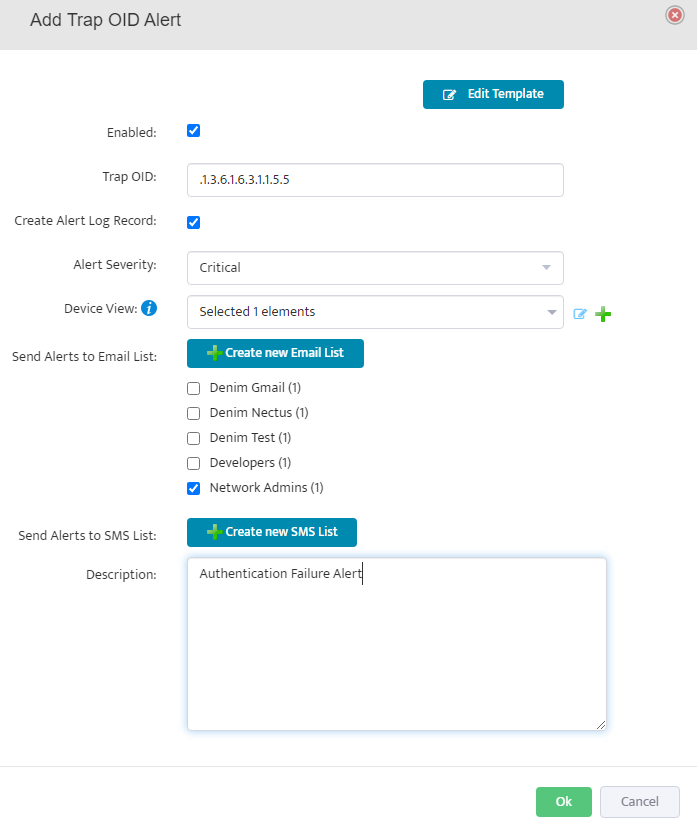Click Create new Email List button

click(x=275, y=353)
